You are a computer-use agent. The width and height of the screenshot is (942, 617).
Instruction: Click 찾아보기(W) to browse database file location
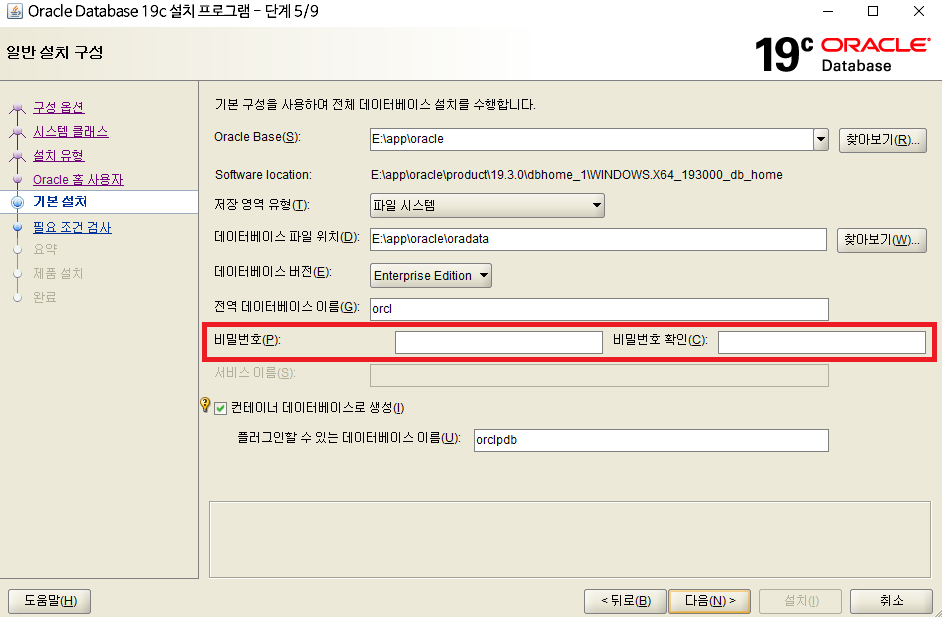click(881, 240)
